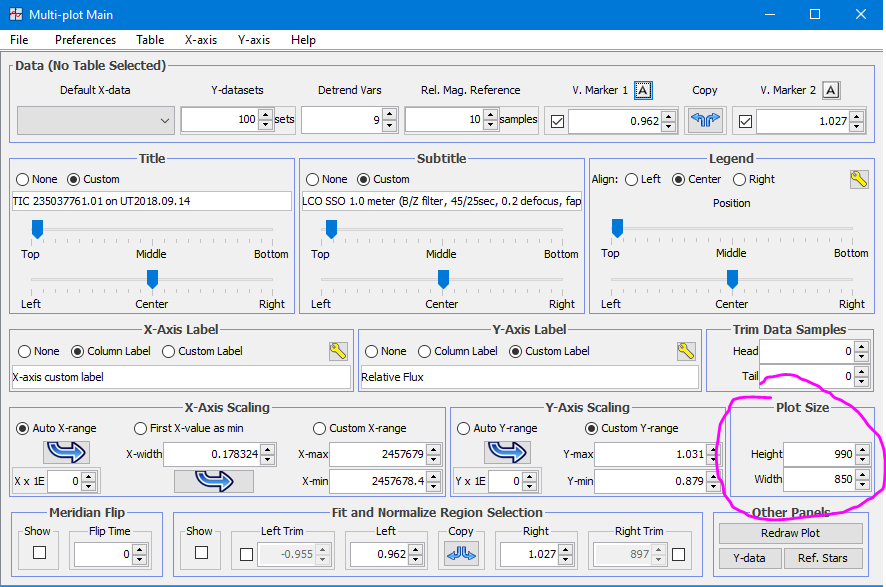Open Y-Axis Label wrench settings icon
The height and width of the screenshot is (587, 886).
tap(685, 351)
